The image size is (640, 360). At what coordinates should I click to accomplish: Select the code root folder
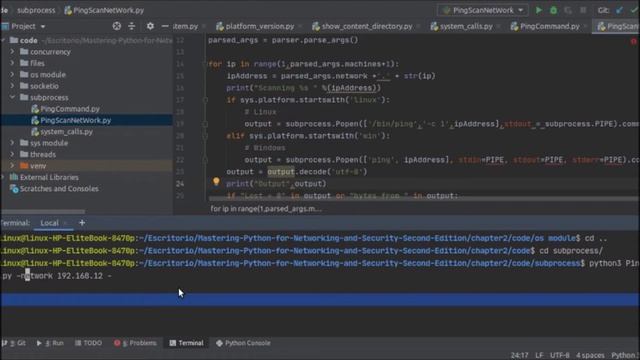click(29, 40)
